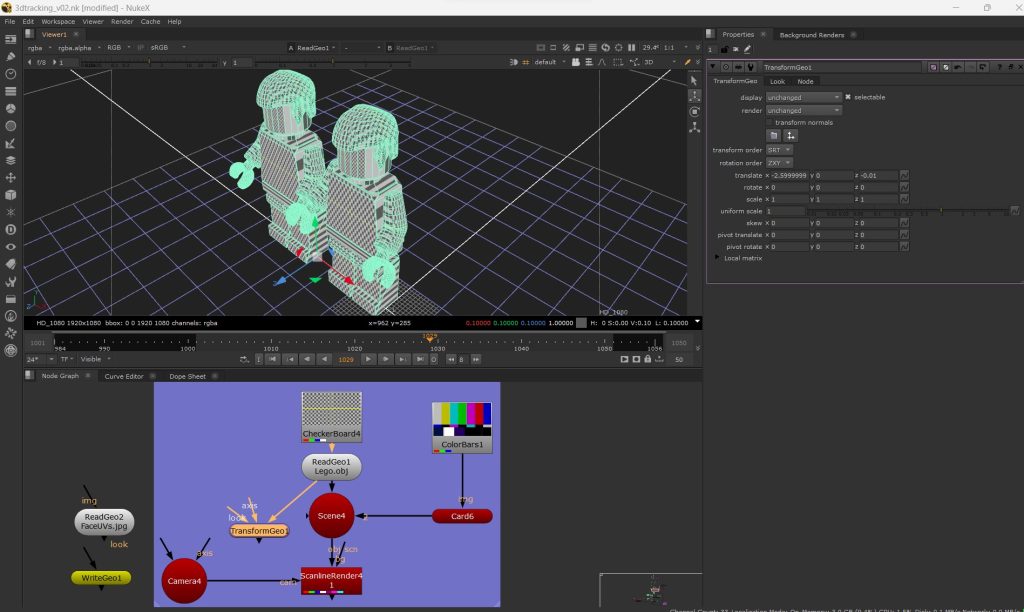
Task: Expand the Local matrix section
Action: click(x=717, y=258)
